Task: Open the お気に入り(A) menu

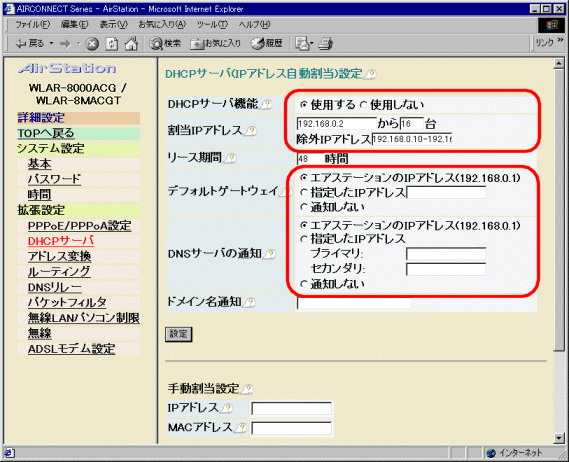Action: click(x=162, y=24)
